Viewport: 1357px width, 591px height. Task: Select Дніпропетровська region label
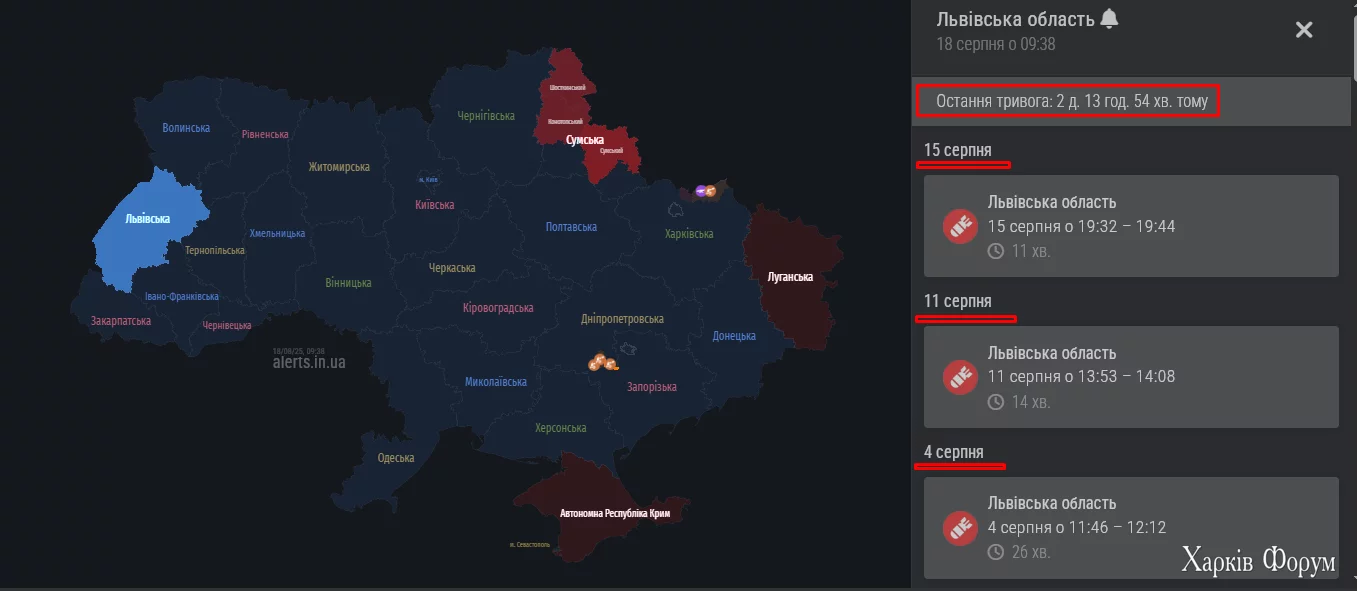coord(622,319)
